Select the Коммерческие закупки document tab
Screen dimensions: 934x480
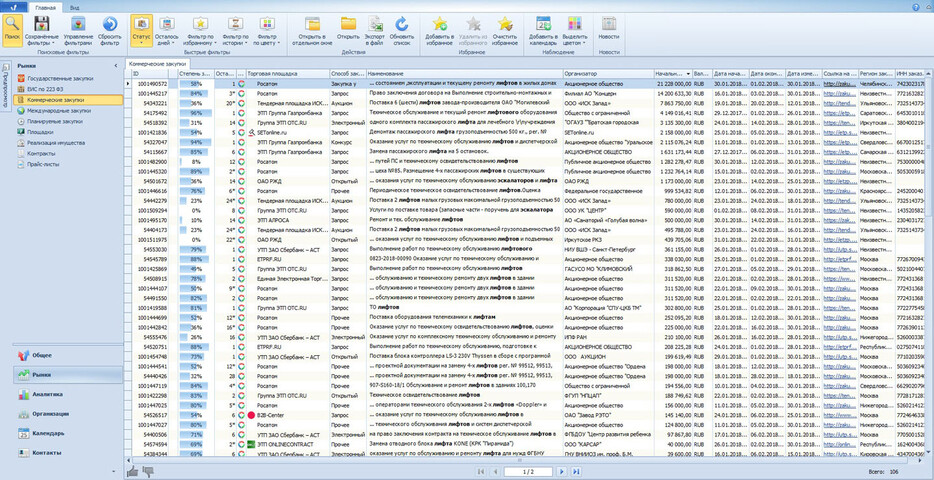[x=158, y=64]
